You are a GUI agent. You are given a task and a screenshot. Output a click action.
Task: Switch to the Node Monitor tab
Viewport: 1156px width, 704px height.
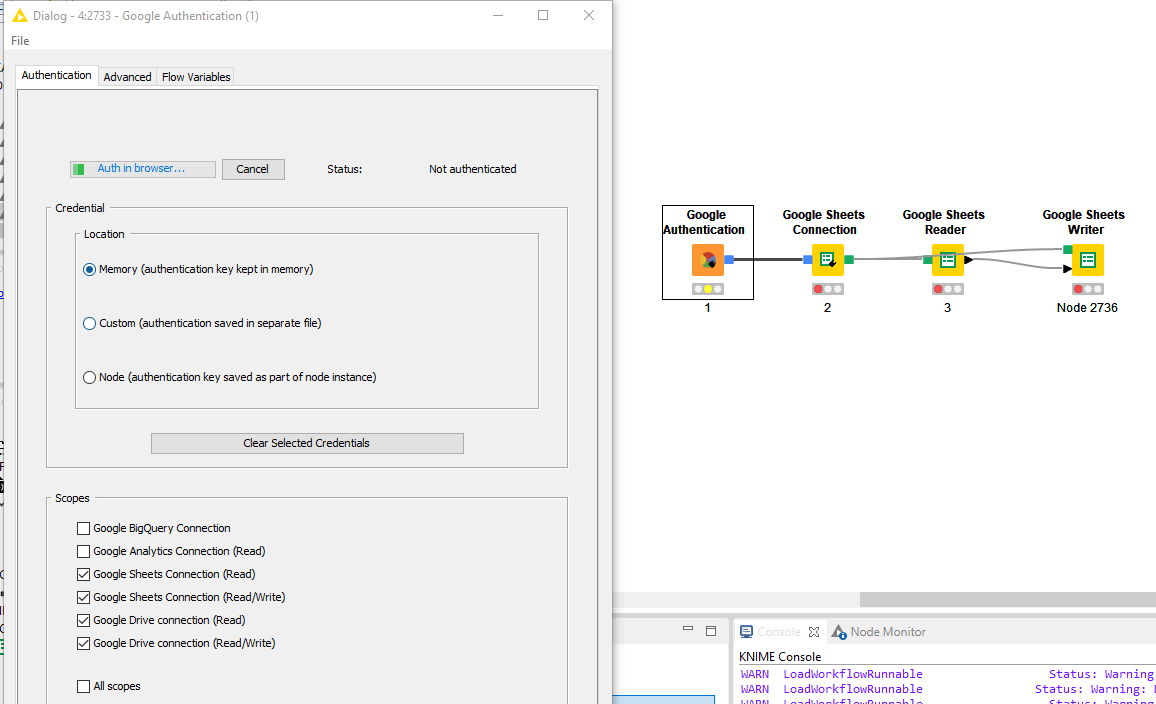point(879,632)
